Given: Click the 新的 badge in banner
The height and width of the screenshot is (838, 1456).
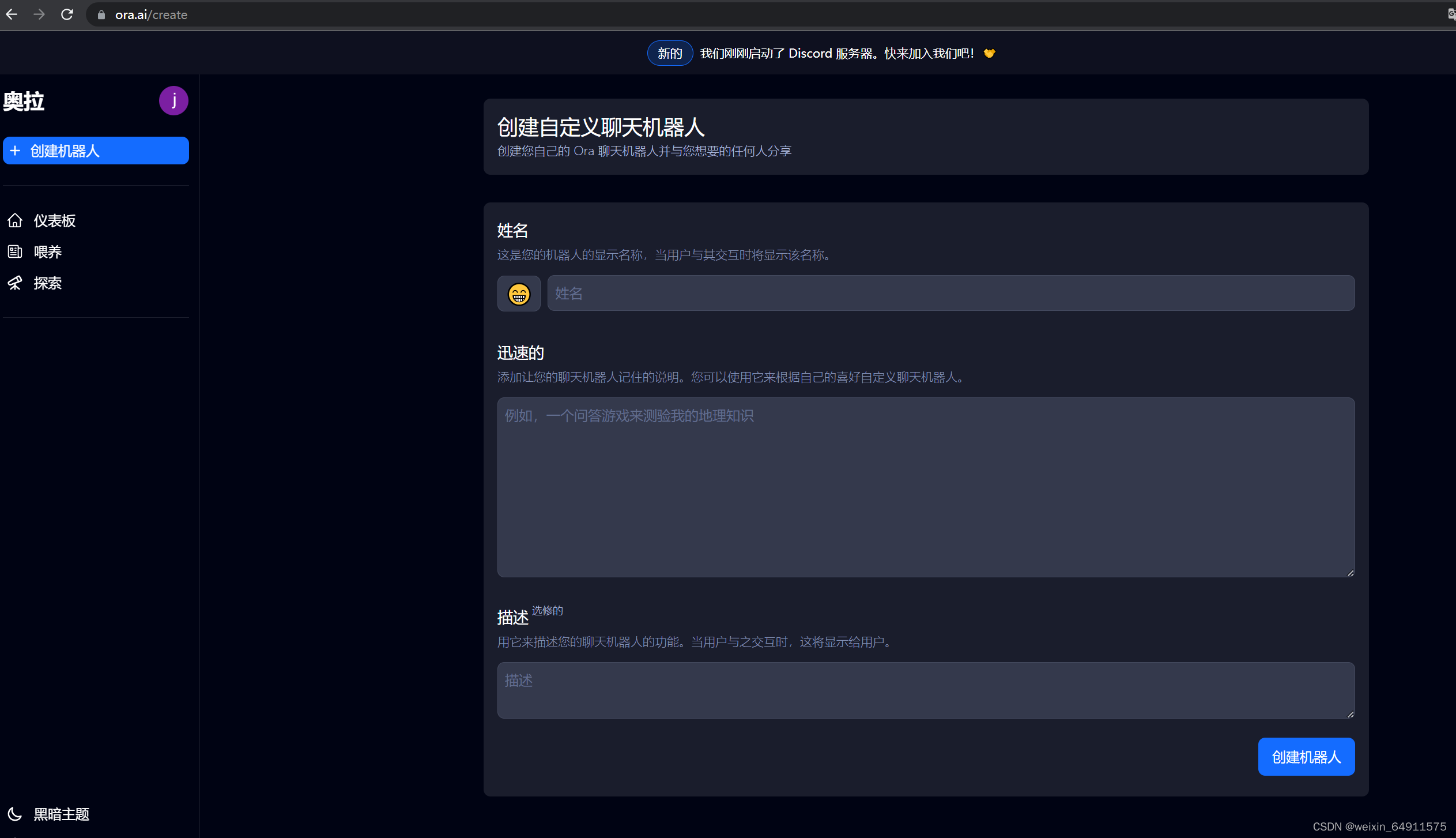Looking at the screenshot, I should click(669, 53).
